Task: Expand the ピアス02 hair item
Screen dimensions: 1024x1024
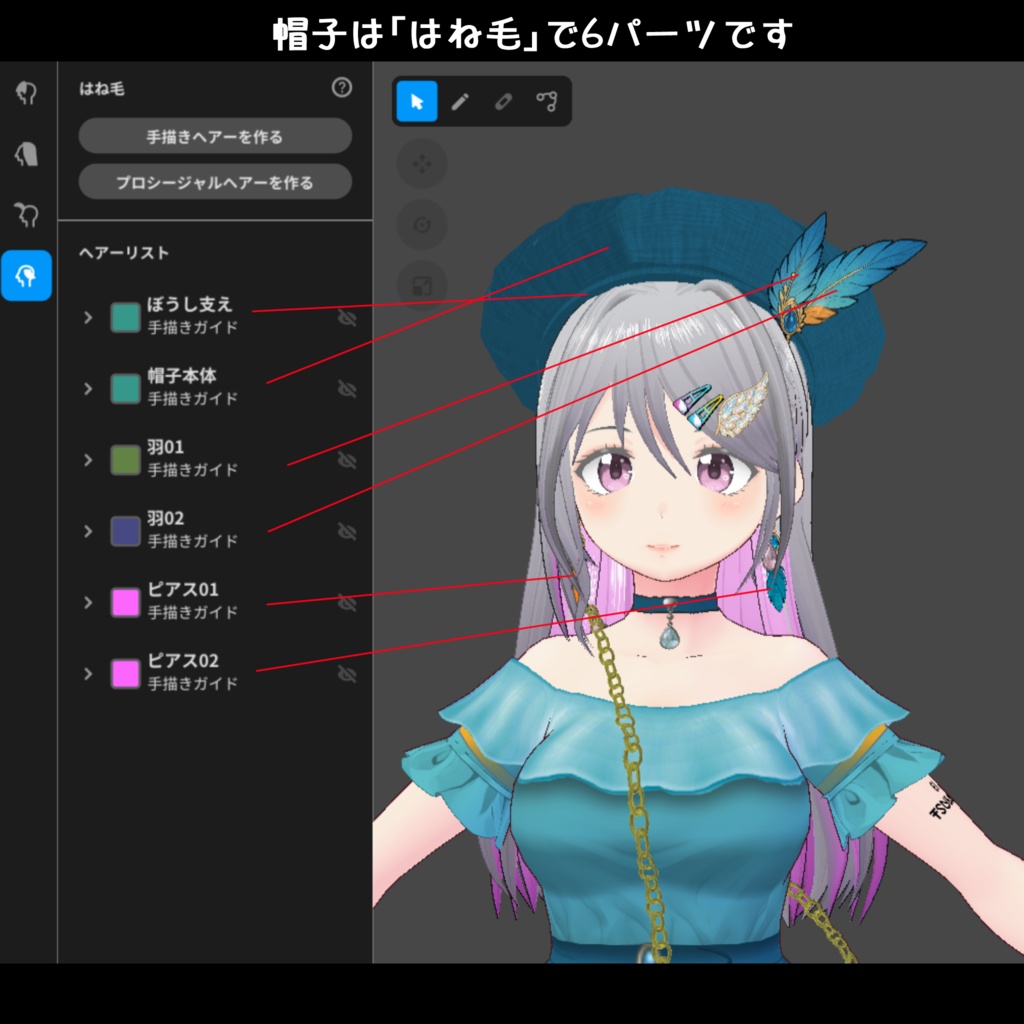Action: pyautogui.click(x=87, y=673)
